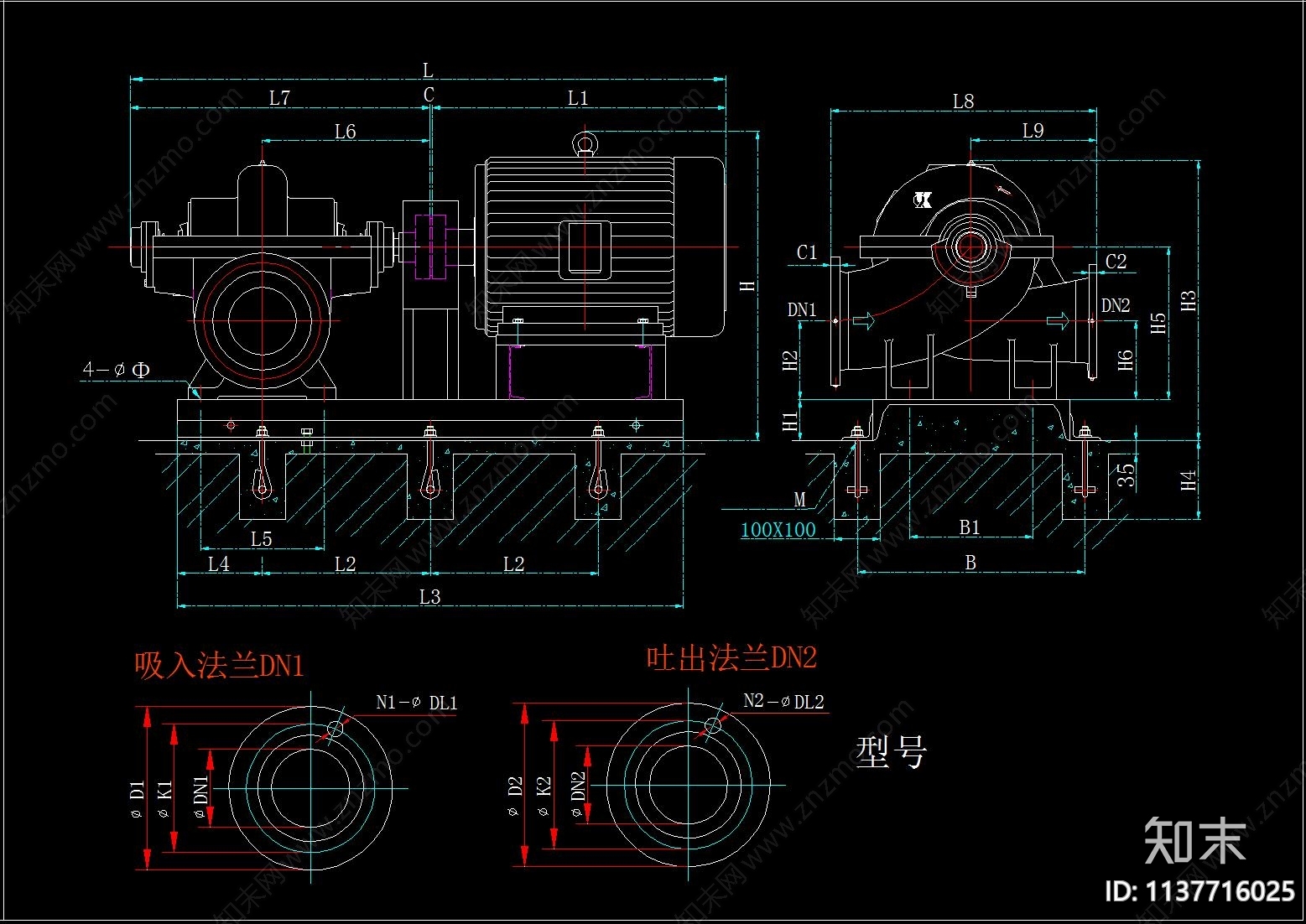Select the L9 dimension label
The width and height of the screenshot is (1306, 924).
[x=1033, y=131]
